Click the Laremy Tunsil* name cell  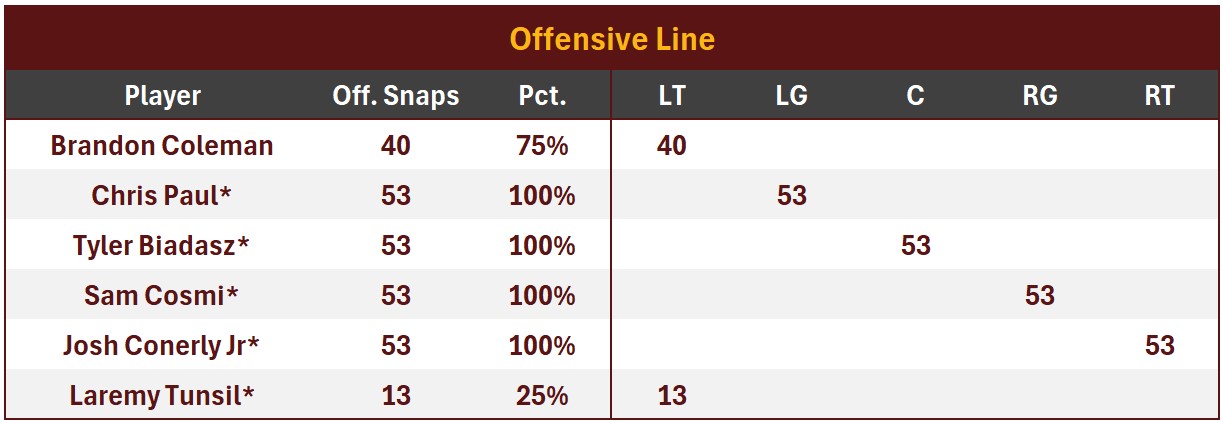point(162,396)
